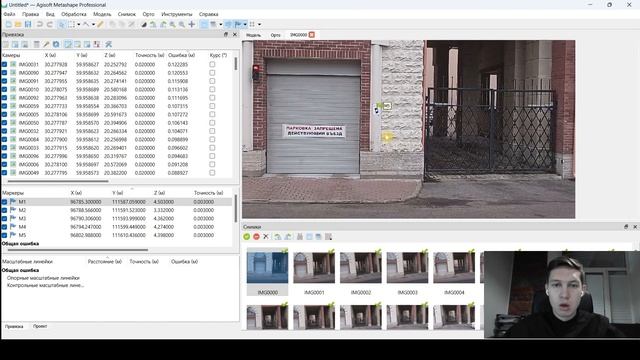Toggle rightmost column checkbox for IMG0031
This screenshot has height=360, width=640.
212,64
